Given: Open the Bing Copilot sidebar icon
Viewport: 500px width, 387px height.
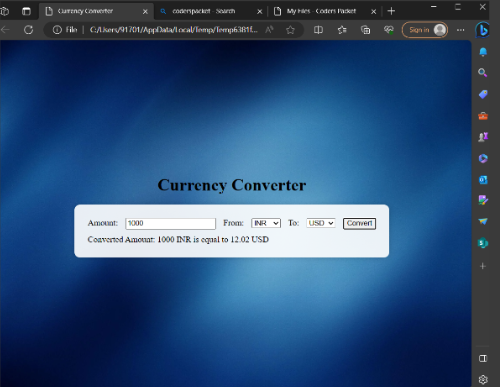Looking at the screenshot, I should point(483,30).
